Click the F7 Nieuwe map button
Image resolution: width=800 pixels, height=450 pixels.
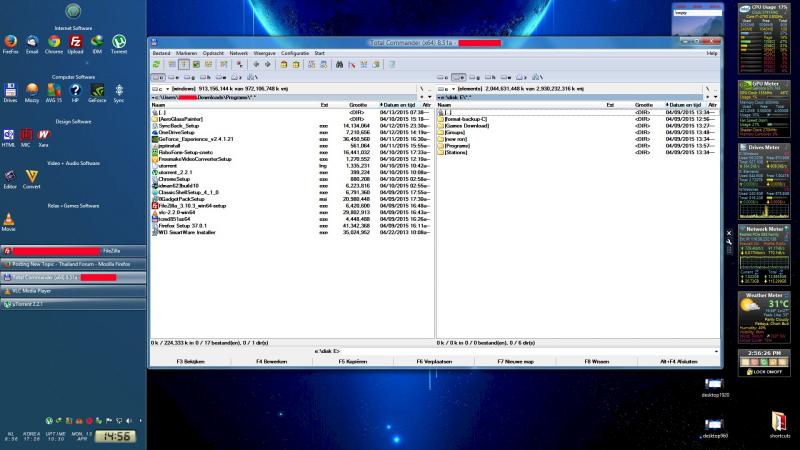515,361
